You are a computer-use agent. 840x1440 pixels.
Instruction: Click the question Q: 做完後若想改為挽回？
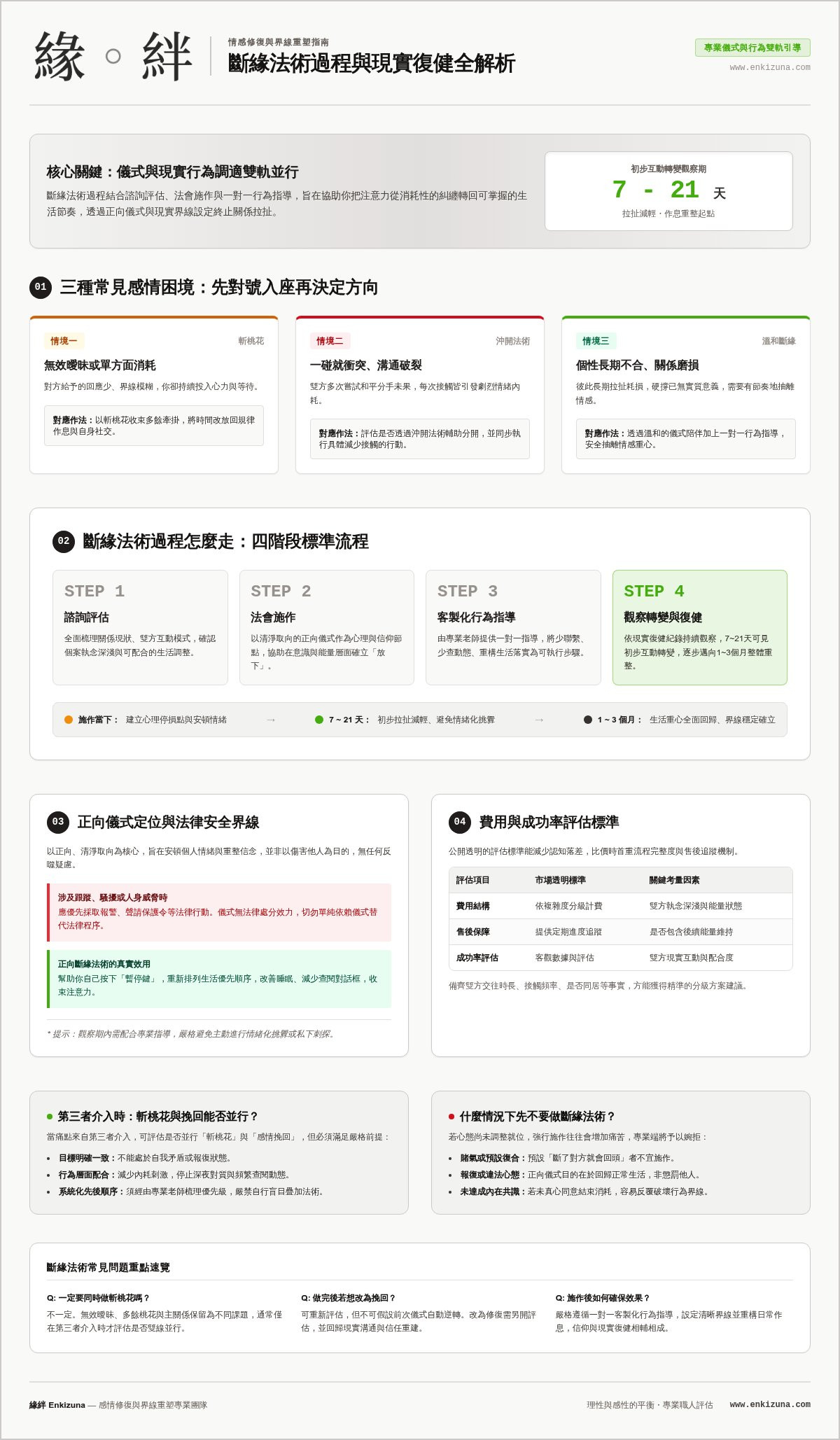(x=349, y=1298)
